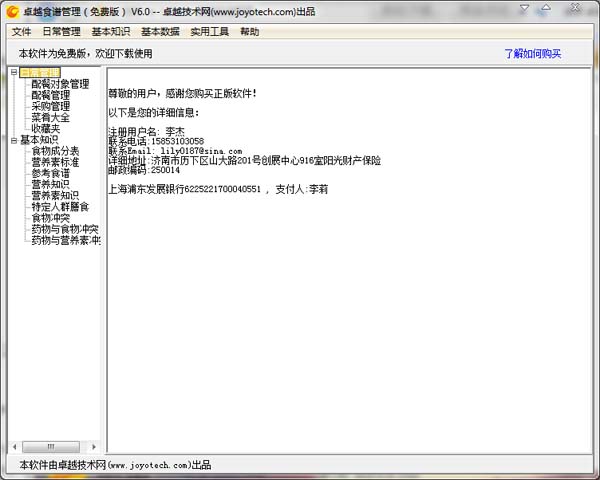Open 特定人群膳食 tree item
Screen dimensions: 600x480
coord(60,207)
